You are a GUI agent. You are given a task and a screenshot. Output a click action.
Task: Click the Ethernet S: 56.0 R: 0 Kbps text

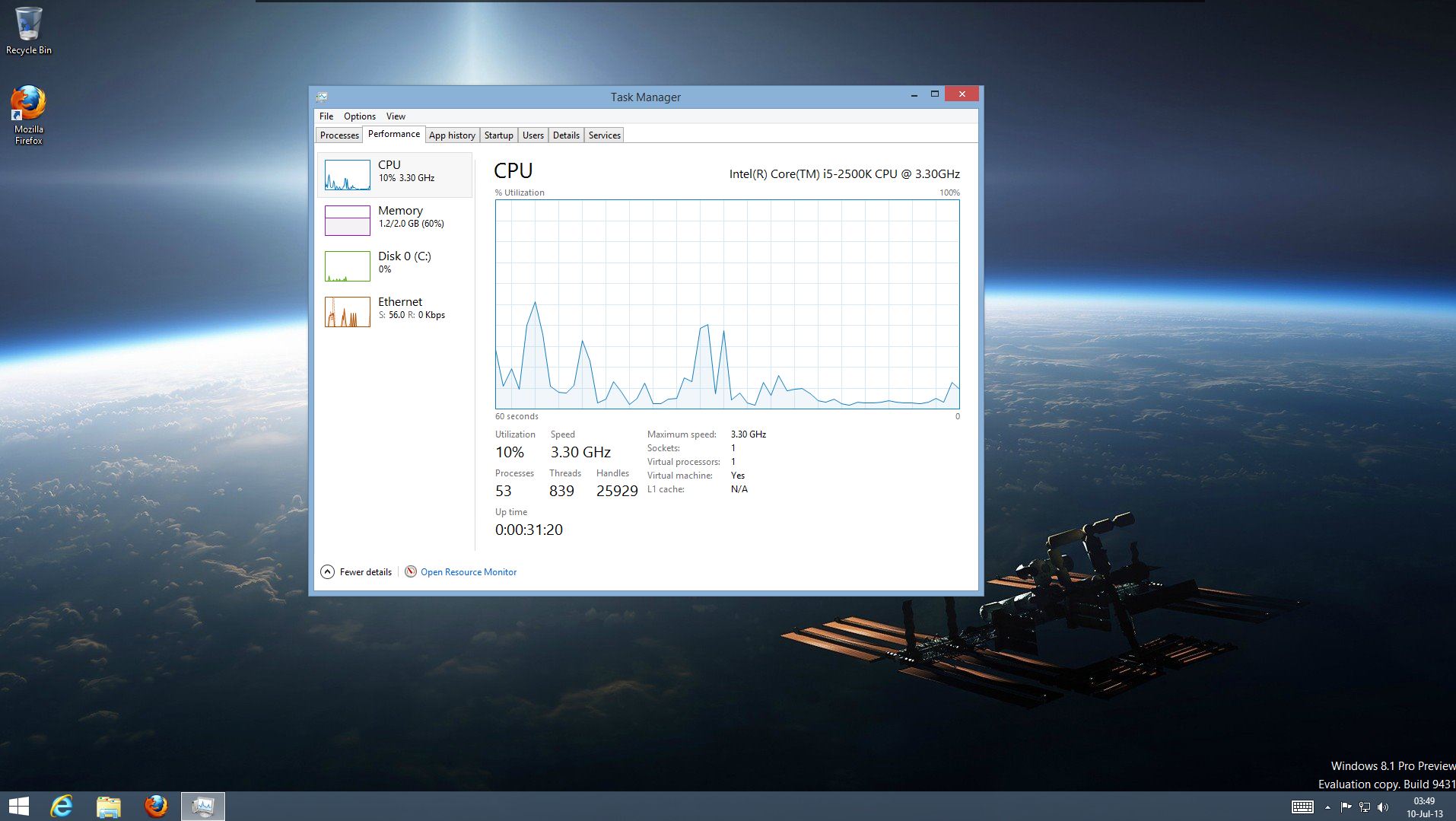[412, 315]
